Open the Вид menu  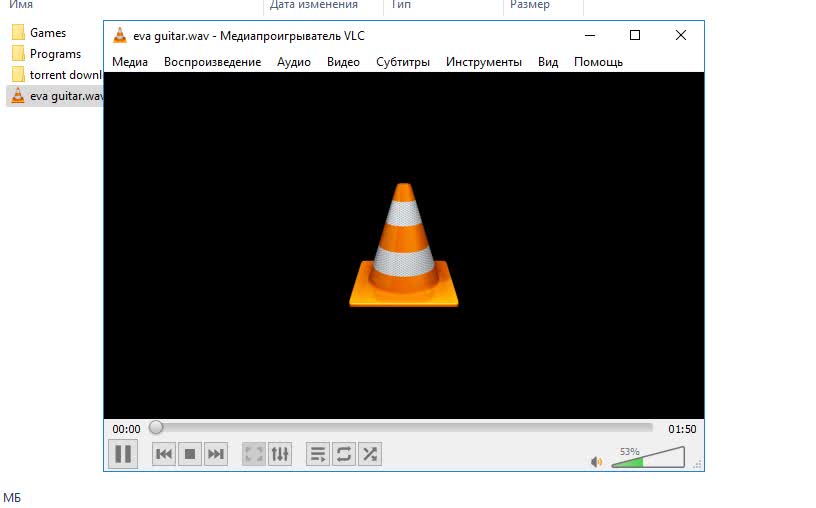pyautogui.click(x=548, y=62)
